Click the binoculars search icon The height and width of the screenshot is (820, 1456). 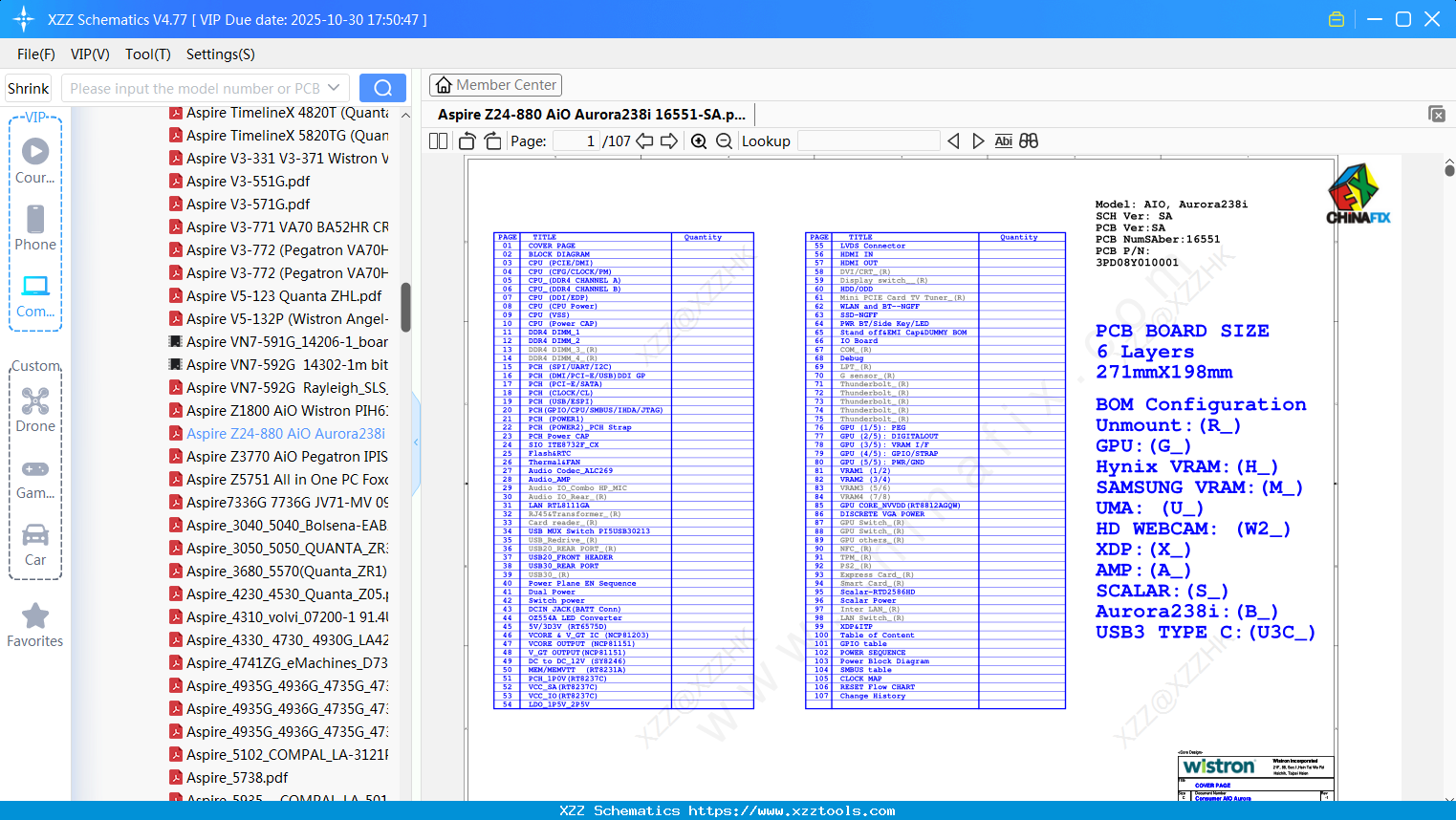click(x=1029, y=141)
